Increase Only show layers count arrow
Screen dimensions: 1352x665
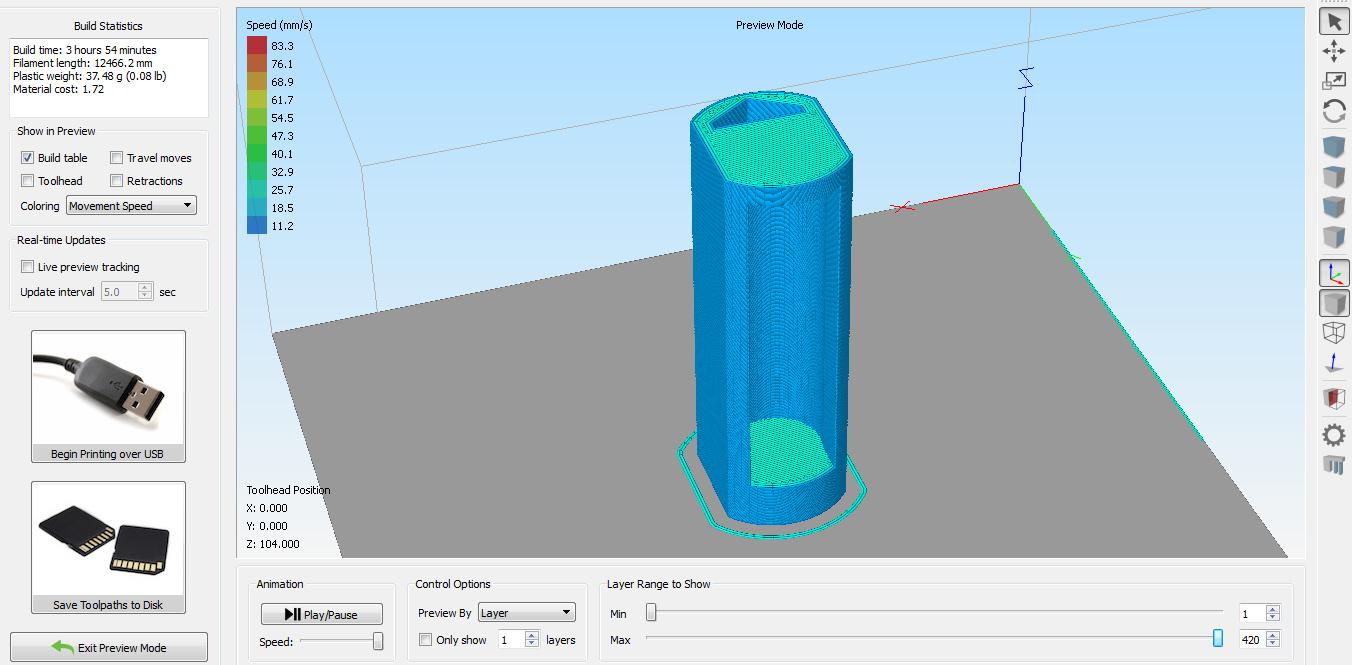click(x=533, y=636)
